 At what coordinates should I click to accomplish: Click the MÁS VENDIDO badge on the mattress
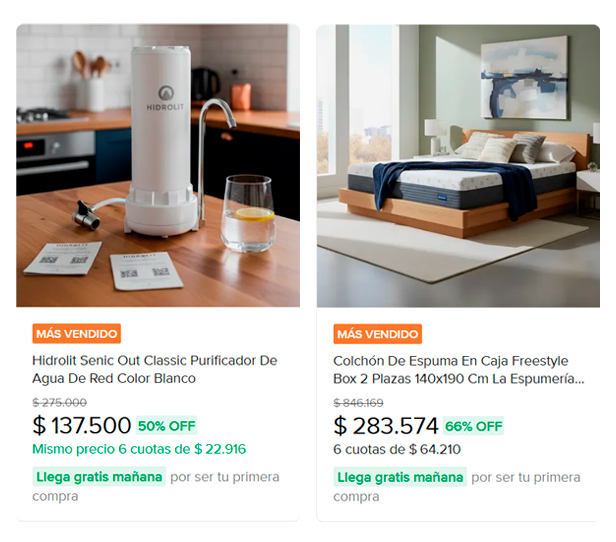point(378,334)
